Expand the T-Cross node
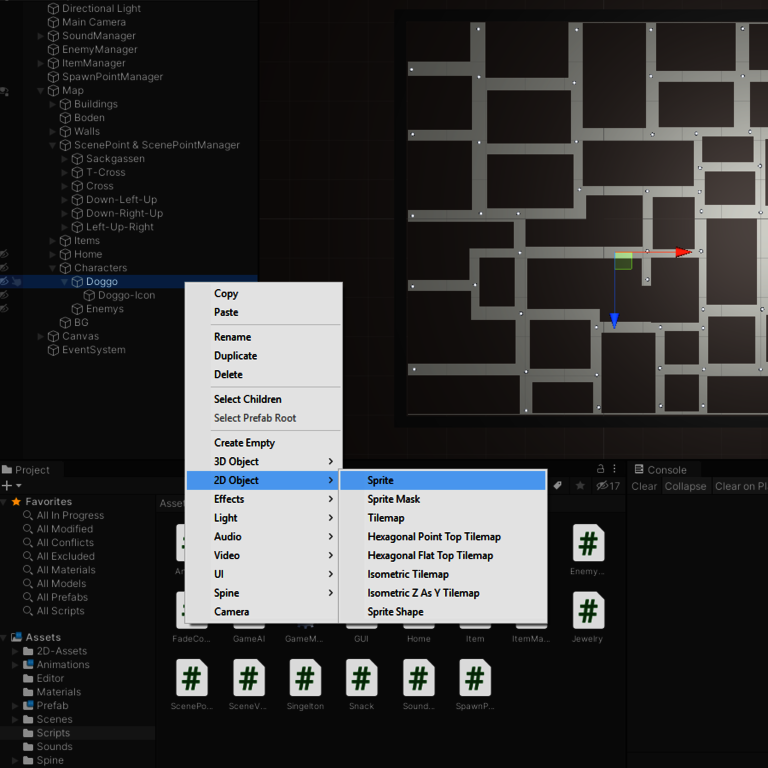The height and width of the screenshot is (768, 768). pos(64,172)
